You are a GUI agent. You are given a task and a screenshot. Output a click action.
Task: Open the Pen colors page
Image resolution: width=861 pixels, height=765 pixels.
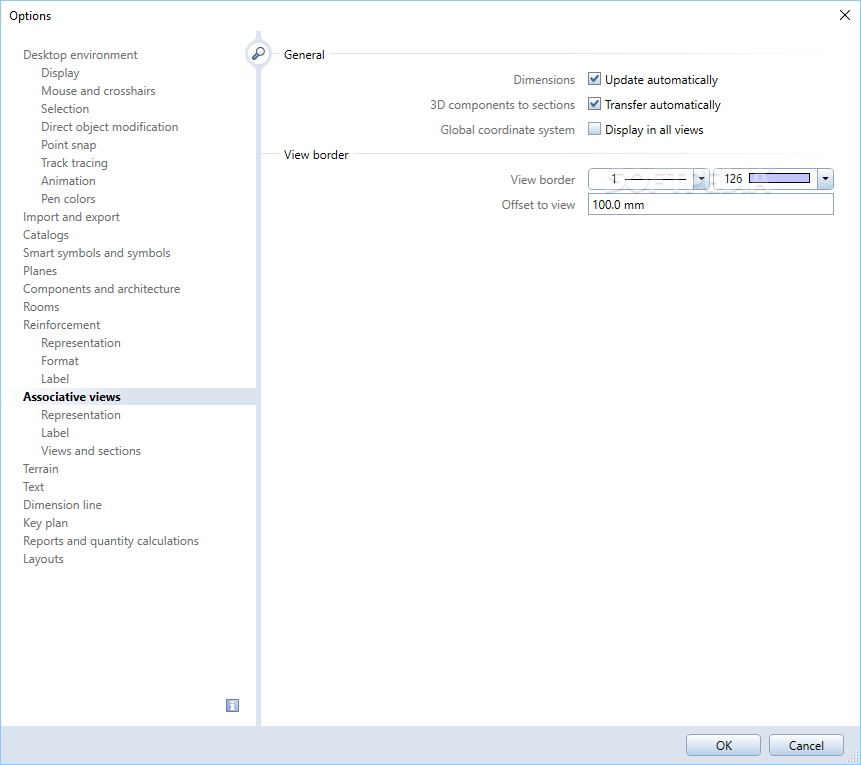pyautogui.click(x=68, y=199)
